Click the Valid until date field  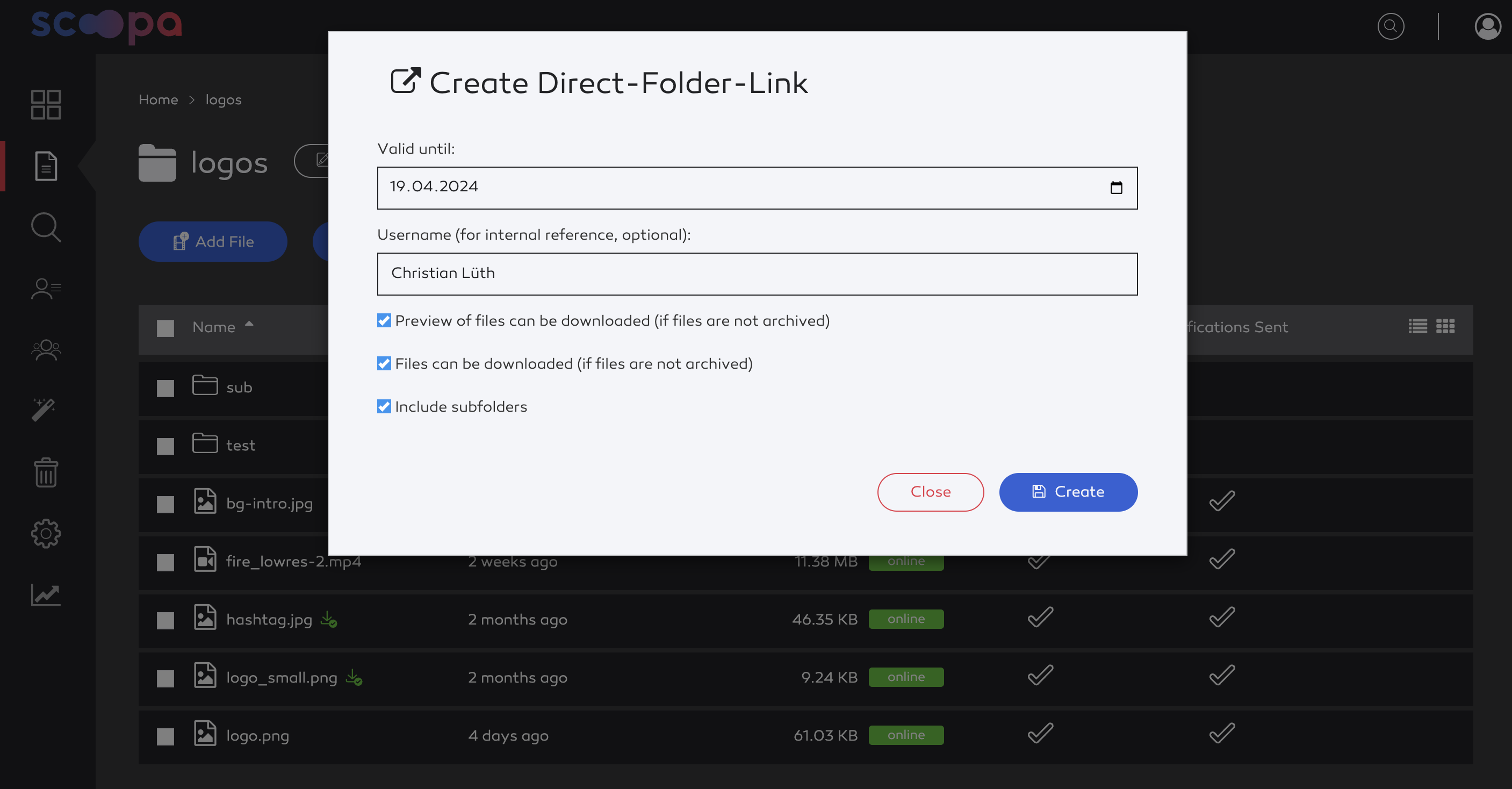point(757,188)
